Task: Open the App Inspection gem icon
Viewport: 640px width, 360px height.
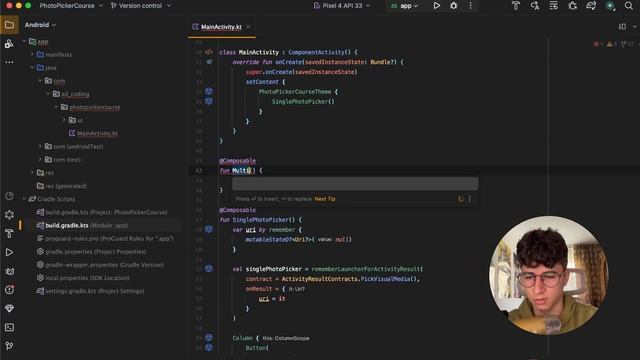Action: (x=9, y=309)
